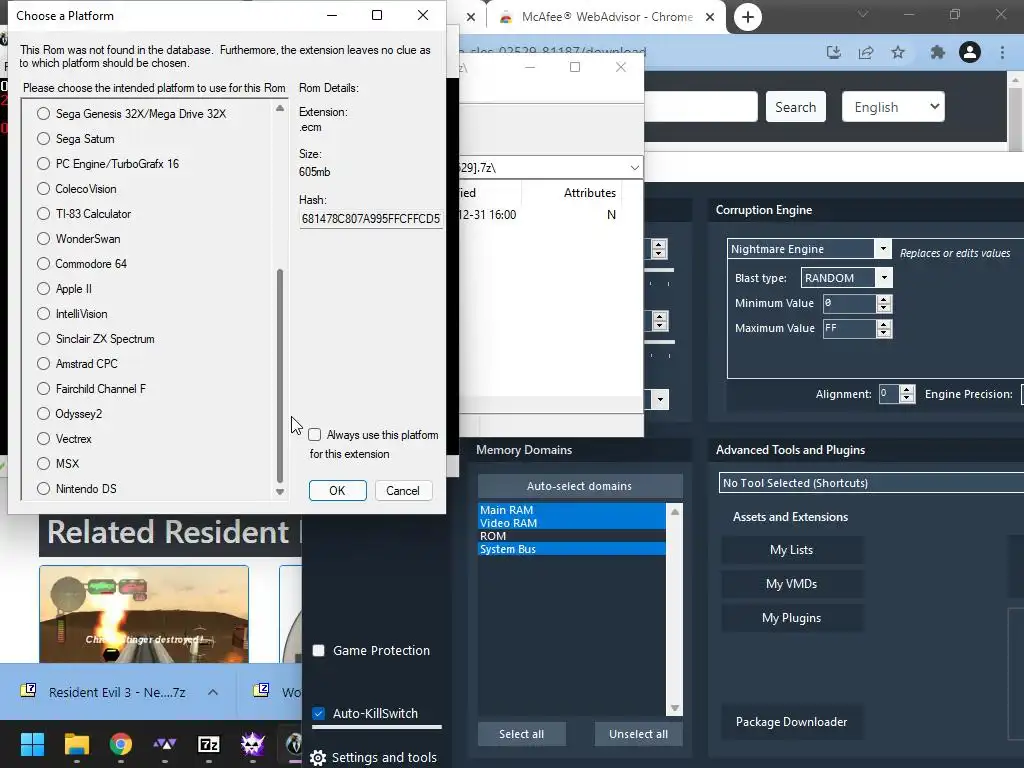Click Auto-select domains button

pos(580,486)
